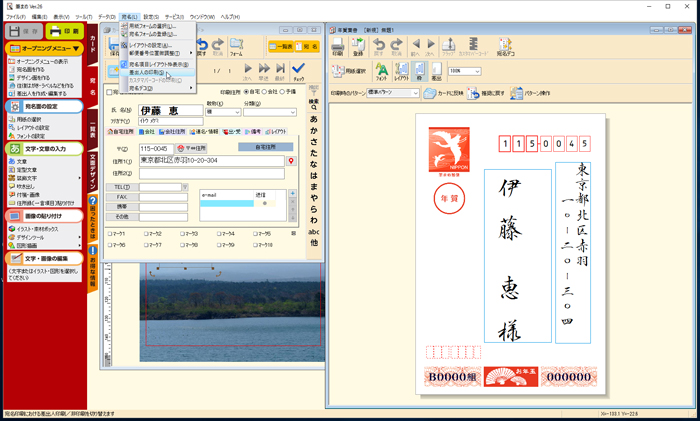Open the 敬称 honorific dropdown
Viewport: 700px width, 421px height.
tap(235, 112)
